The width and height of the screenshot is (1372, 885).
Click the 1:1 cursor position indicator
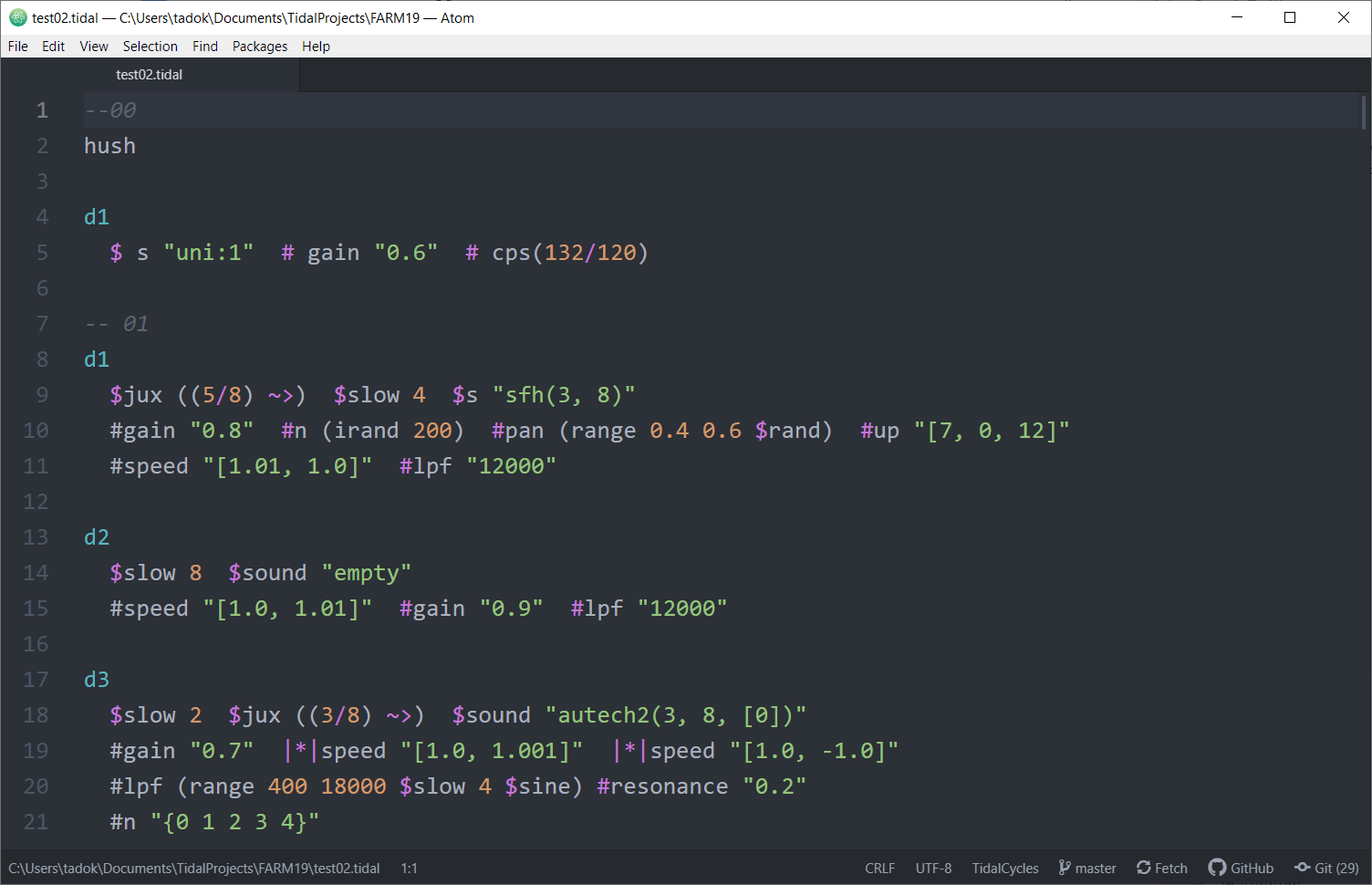[x=409, y=869]
